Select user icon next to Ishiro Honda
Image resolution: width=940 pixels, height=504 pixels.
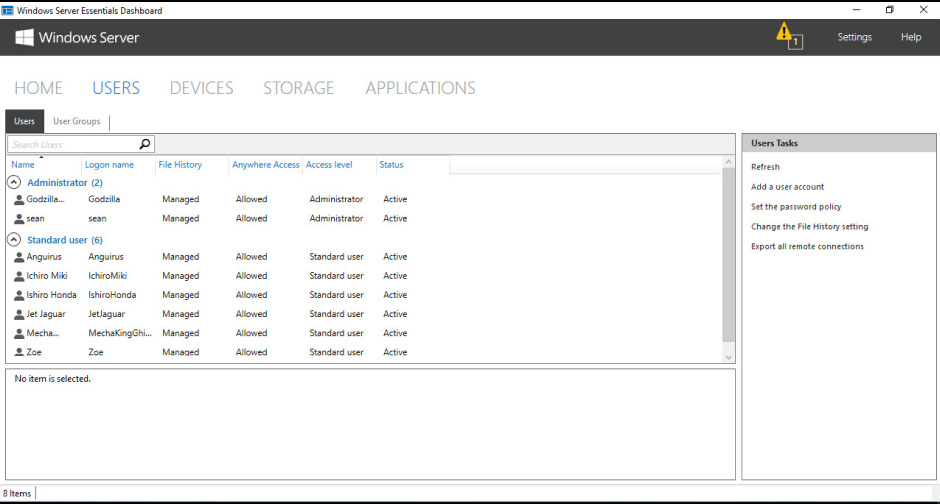19,295
